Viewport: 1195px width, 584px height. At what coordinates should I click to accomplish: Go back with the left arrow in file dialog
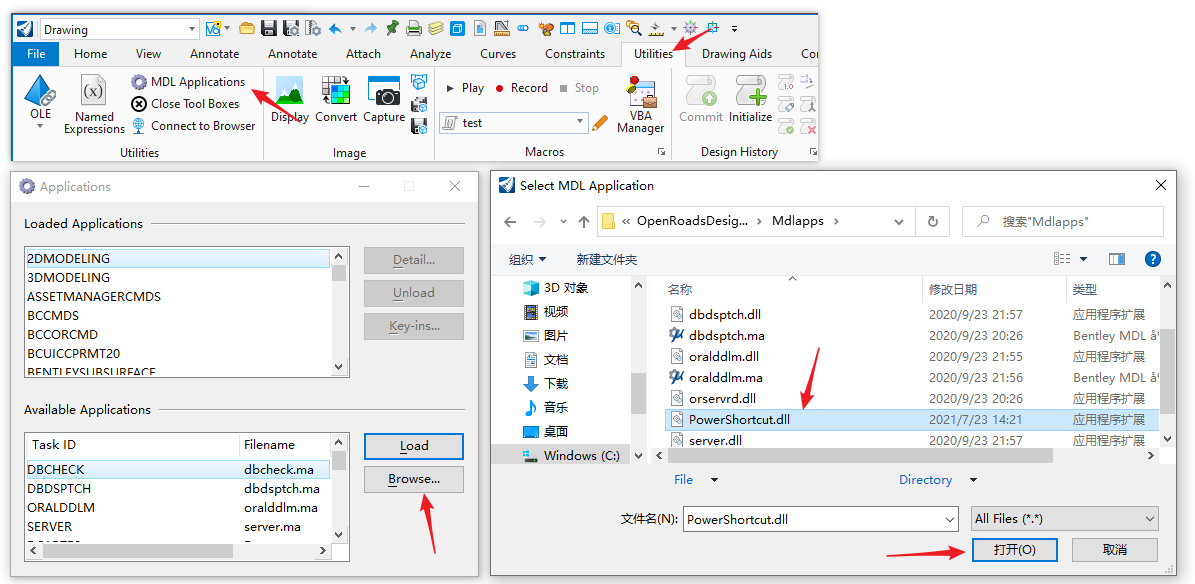point(510,221)
